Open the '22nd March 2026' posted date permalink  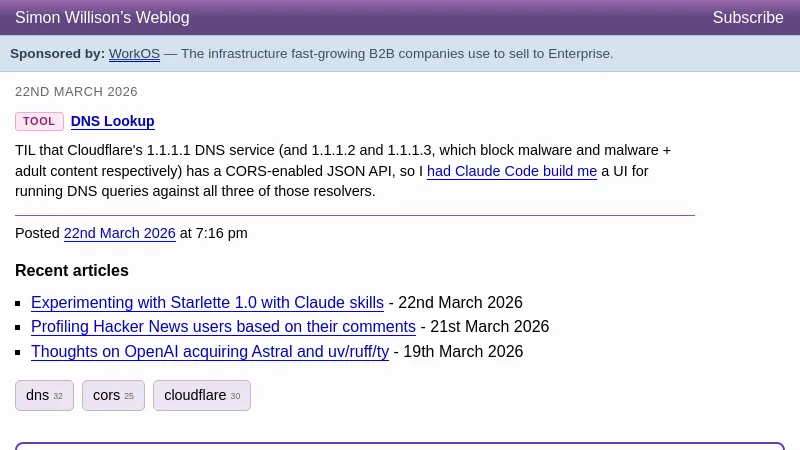(119, 233)
